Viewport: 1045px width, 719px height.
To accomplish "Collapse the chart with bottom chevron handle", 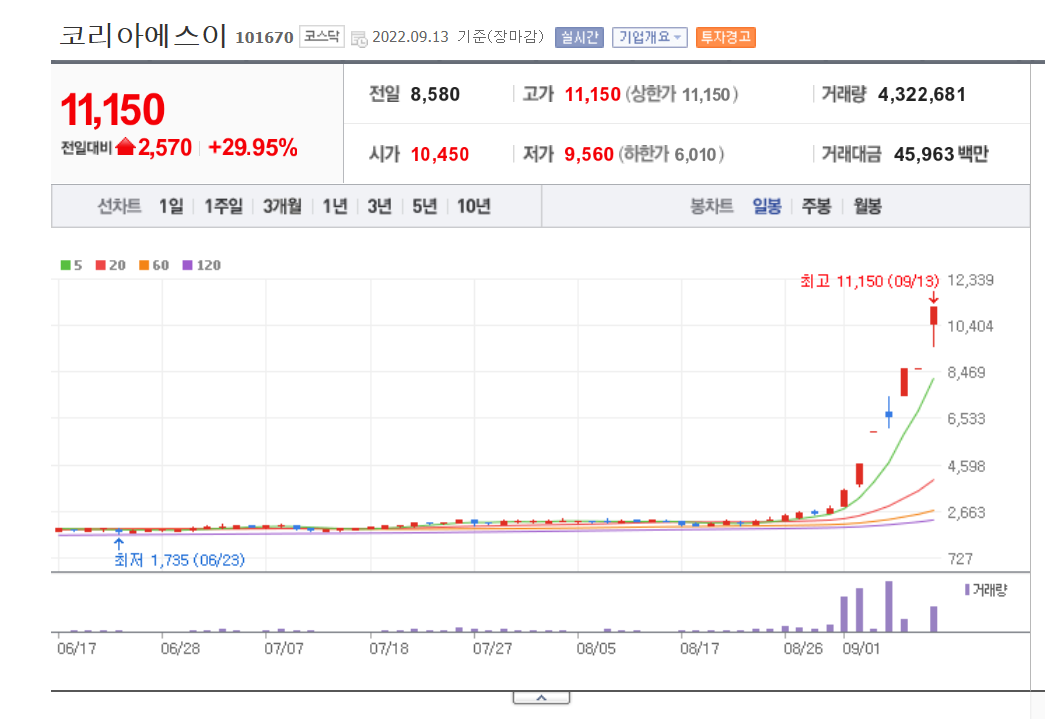I will point(541,698).
